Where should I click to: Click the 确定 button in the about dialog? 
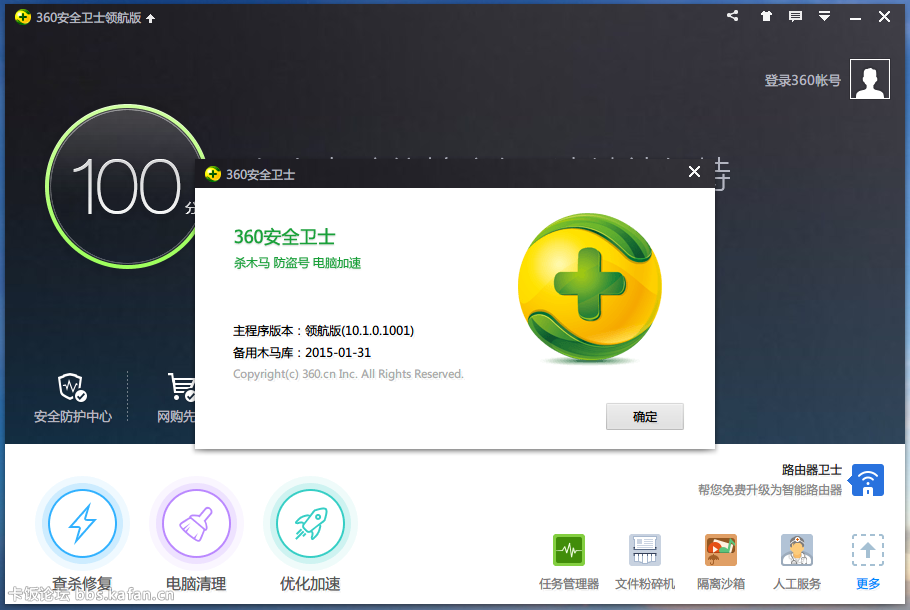[645, 417]
